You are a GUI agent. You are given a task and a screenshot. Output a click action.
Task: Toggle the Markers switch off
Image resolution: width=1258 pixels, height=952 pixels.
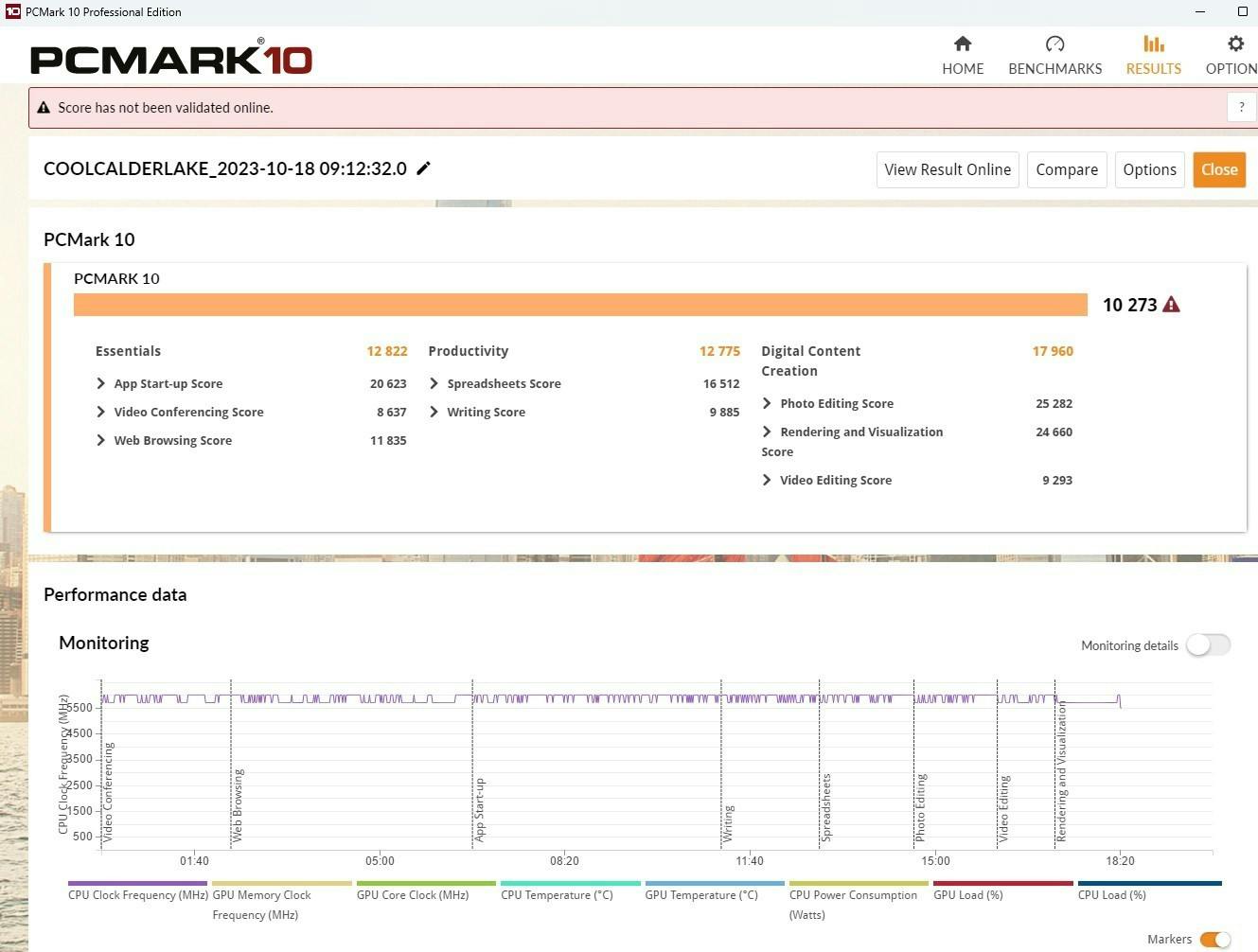[1214, 940]
